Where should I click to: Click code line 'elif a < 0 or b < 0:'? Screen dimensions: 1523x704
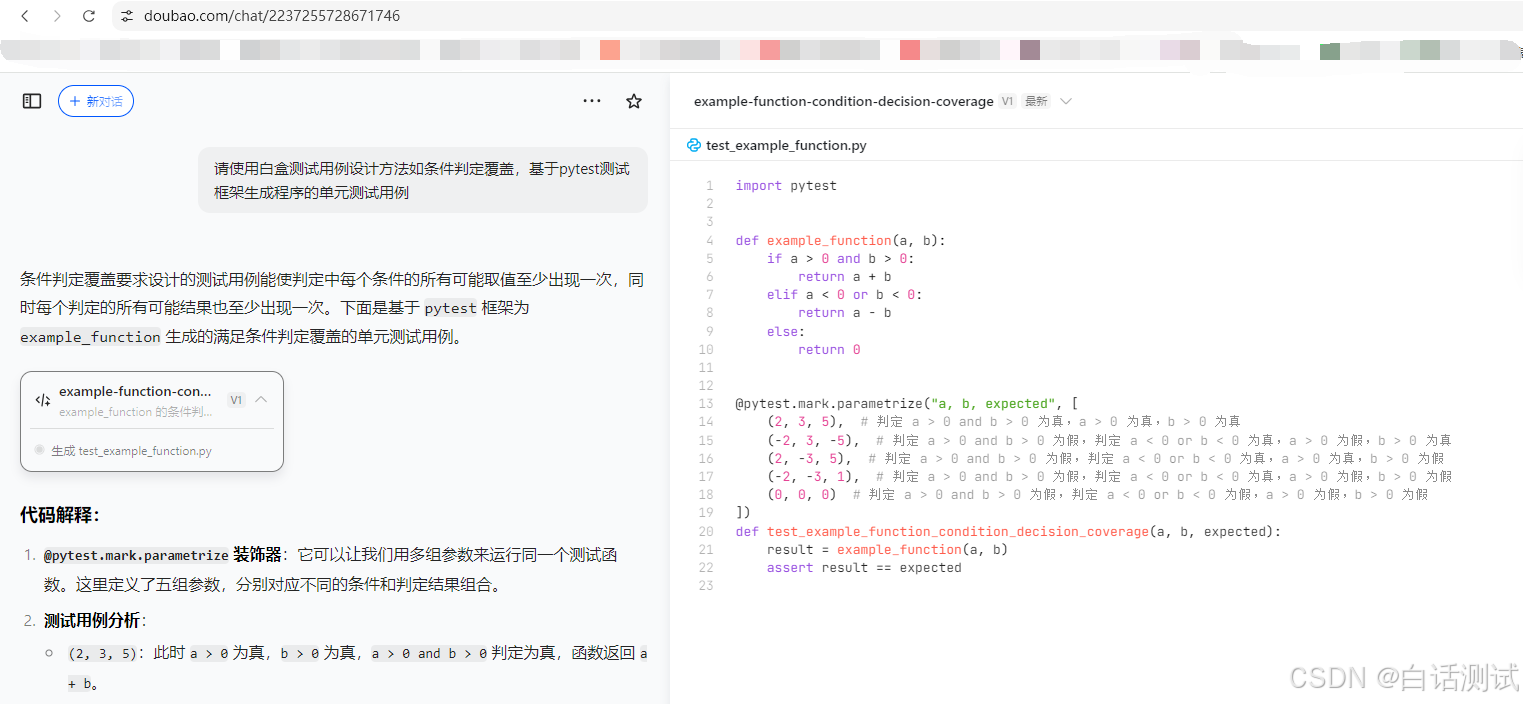pyautogui.click(x=844, y=294)
